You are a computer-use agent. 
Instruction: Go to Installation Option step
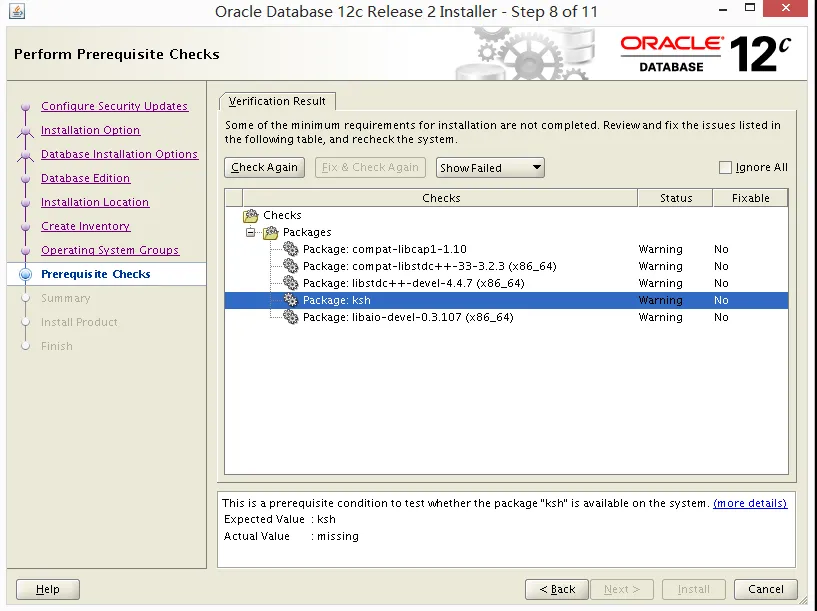[90, 130]
